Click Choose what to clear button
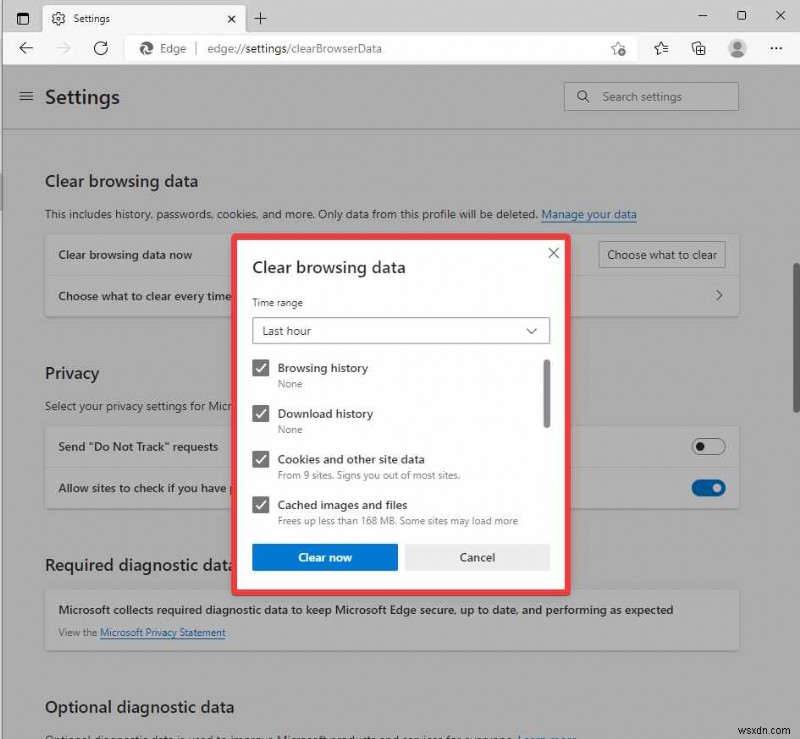This screenshot has height=739, width=800. pyautogui.click(x=662, y=255)
